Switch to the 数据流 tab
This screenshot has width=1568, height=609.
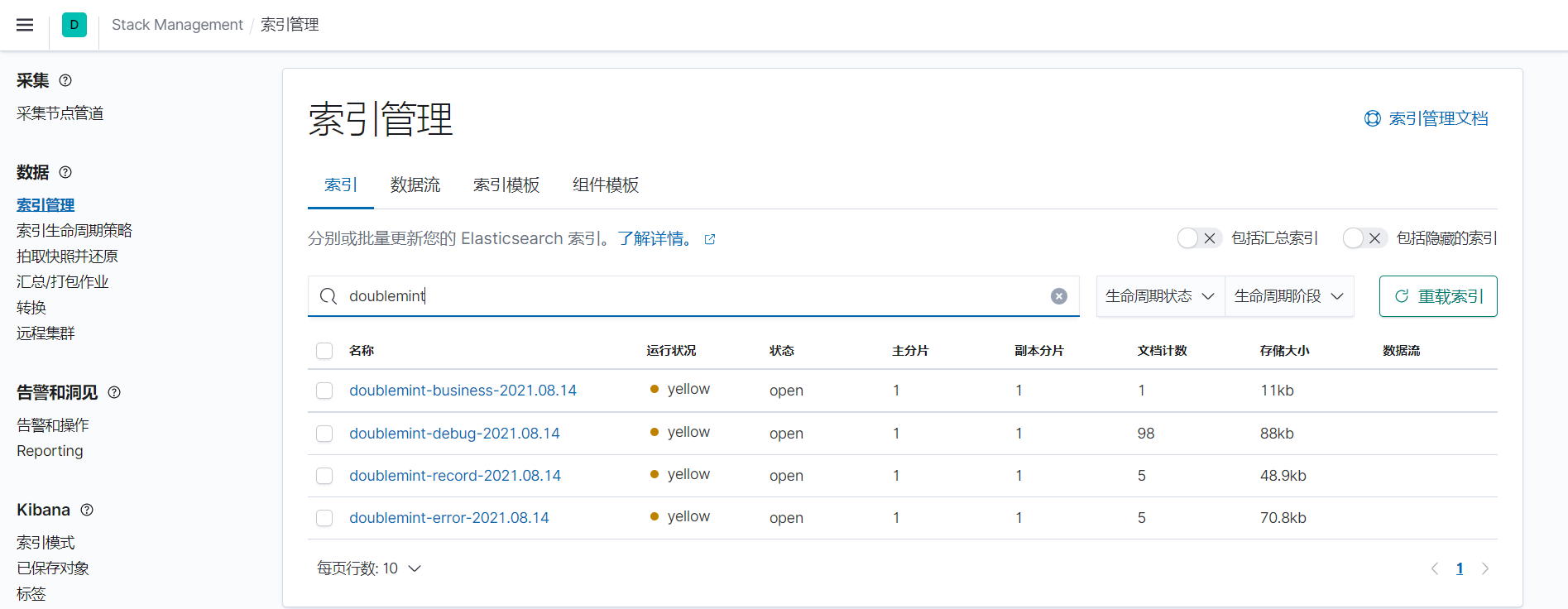click(x=415, y=185)
